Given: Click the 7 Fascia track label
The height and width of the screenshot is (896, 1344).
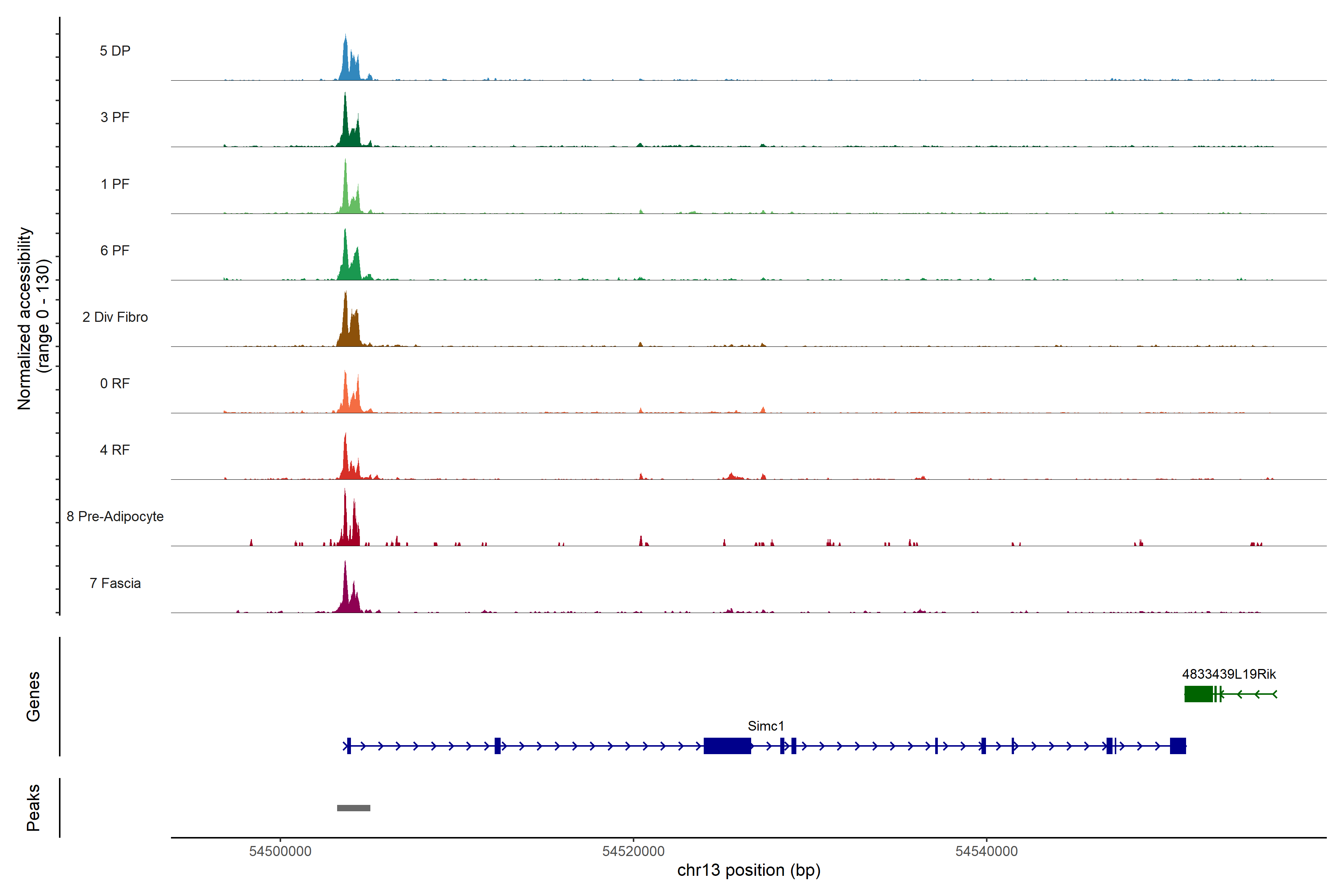Looking at the screenshot, I should pyautogui.click(x=115, y=584).
